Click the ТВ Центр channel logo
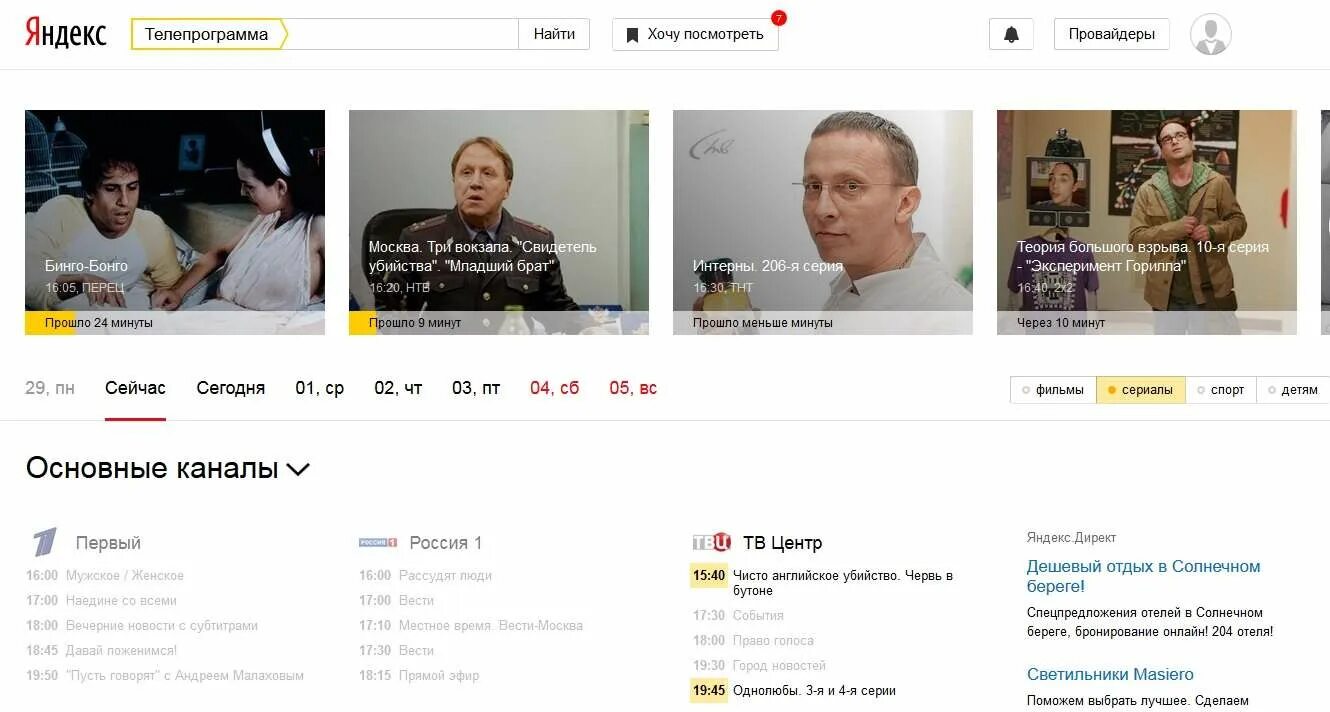1330x712 pixels. click(712, 542)
